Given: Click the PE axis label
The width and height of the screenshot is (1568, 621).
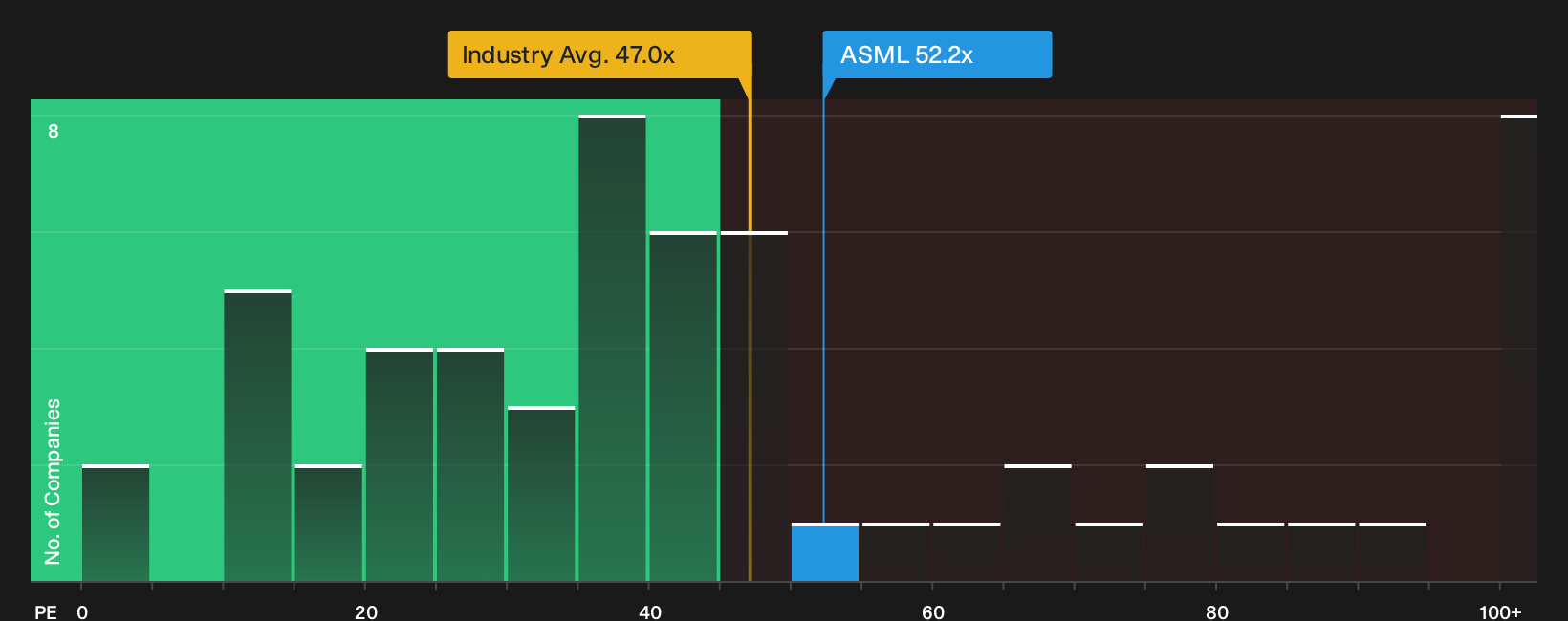Looking at the screenshot, I should pos(46,611).
